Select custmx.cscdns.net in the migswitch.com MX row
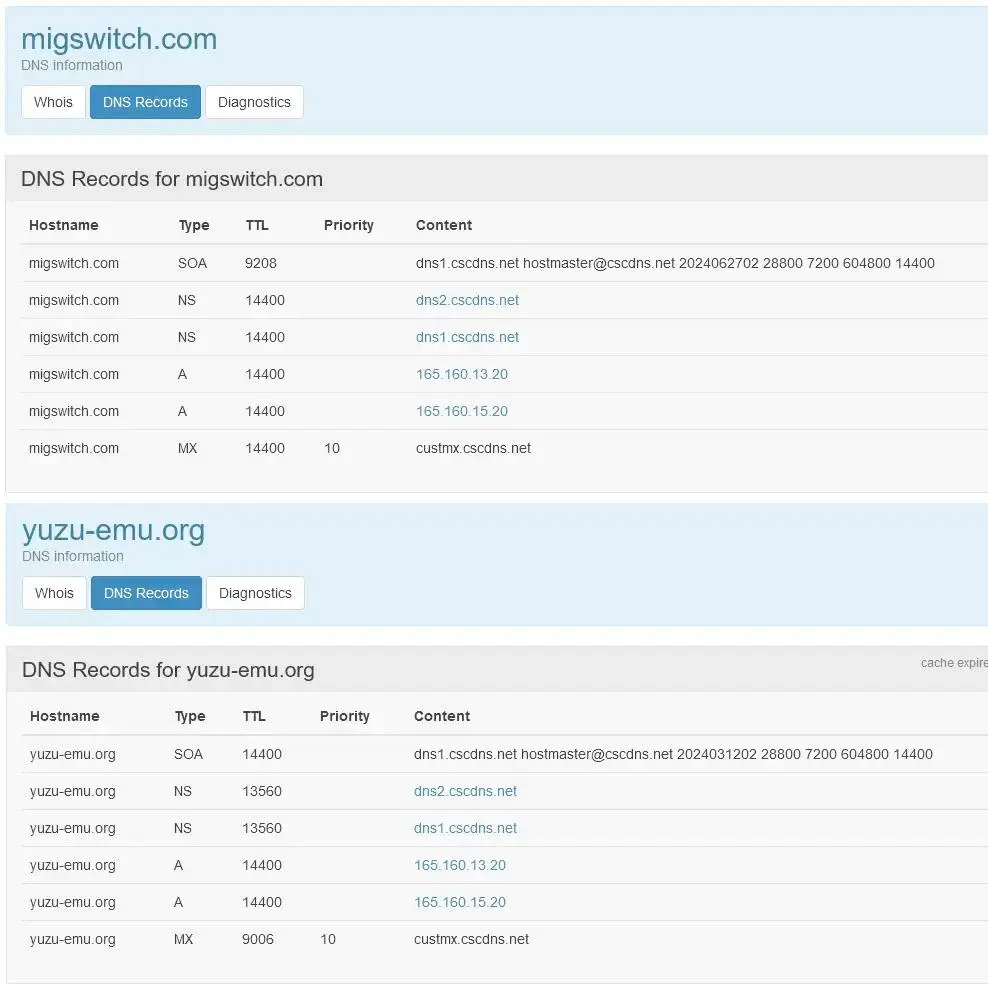This screenshot has height=988, width=988. (x=473, y=448)
